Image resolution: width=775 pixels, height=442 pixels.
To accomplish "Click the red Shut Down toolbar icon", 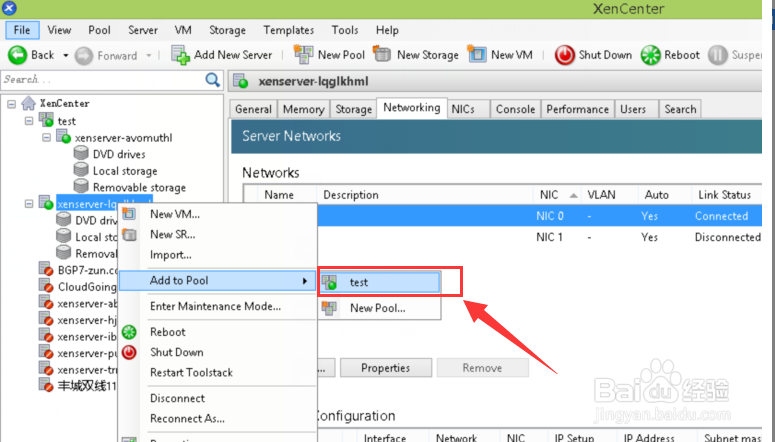I will coord(564,55).
